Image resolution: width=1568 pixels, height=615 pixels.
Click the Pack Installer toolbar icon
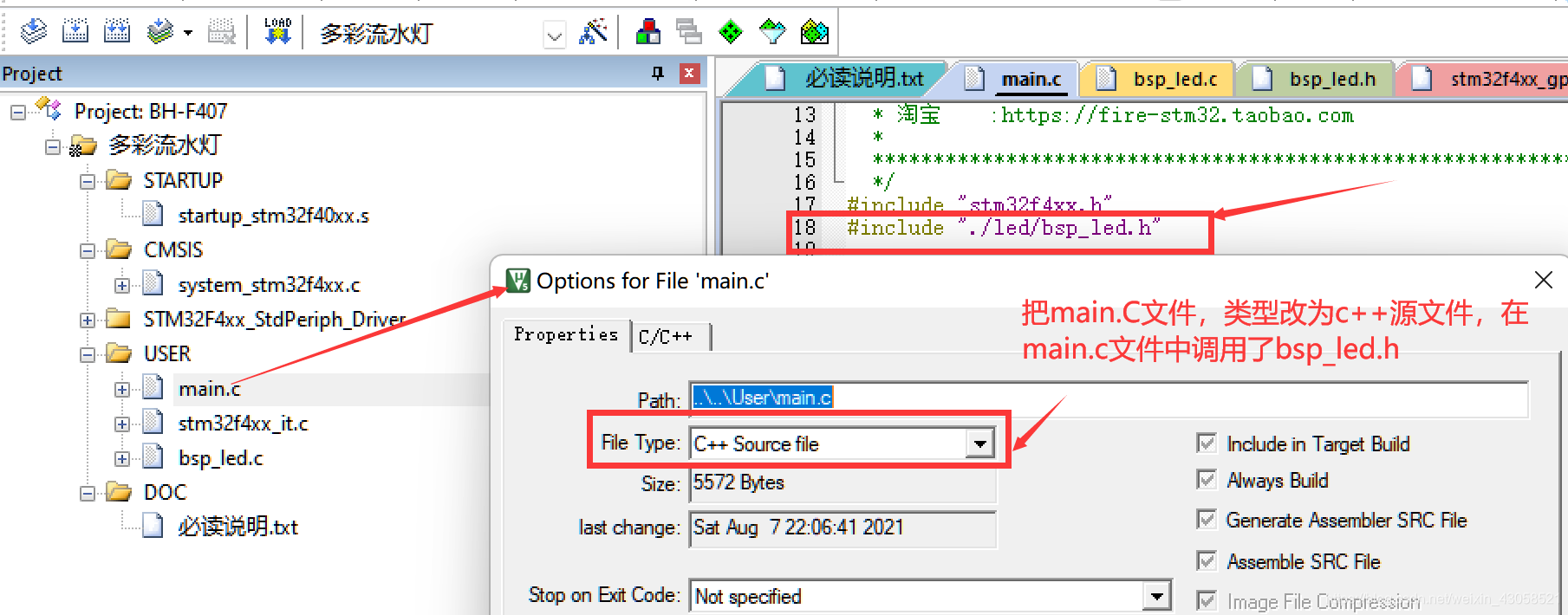coord(814,32)
